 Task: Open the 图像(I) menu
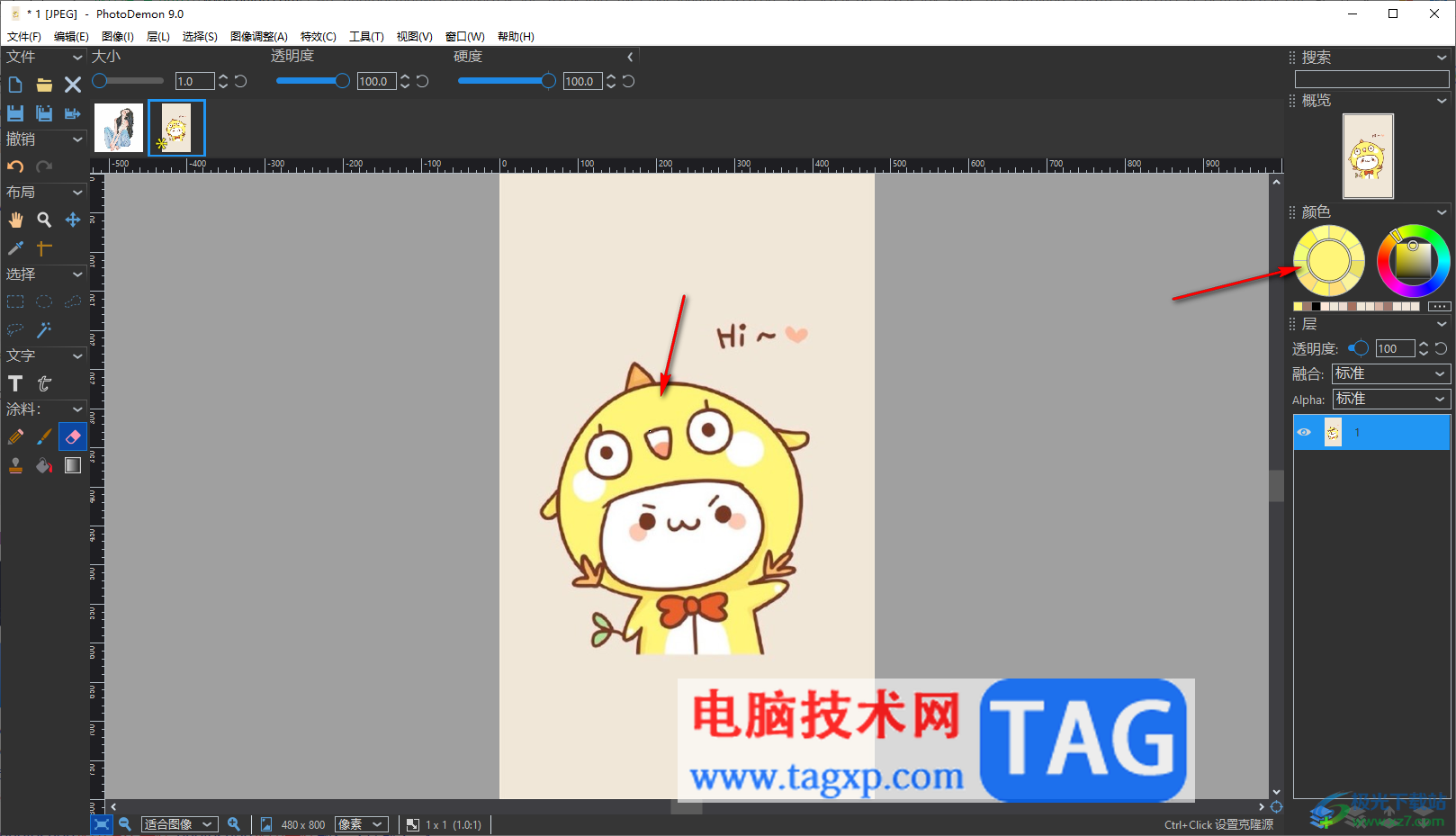point(118,37)
